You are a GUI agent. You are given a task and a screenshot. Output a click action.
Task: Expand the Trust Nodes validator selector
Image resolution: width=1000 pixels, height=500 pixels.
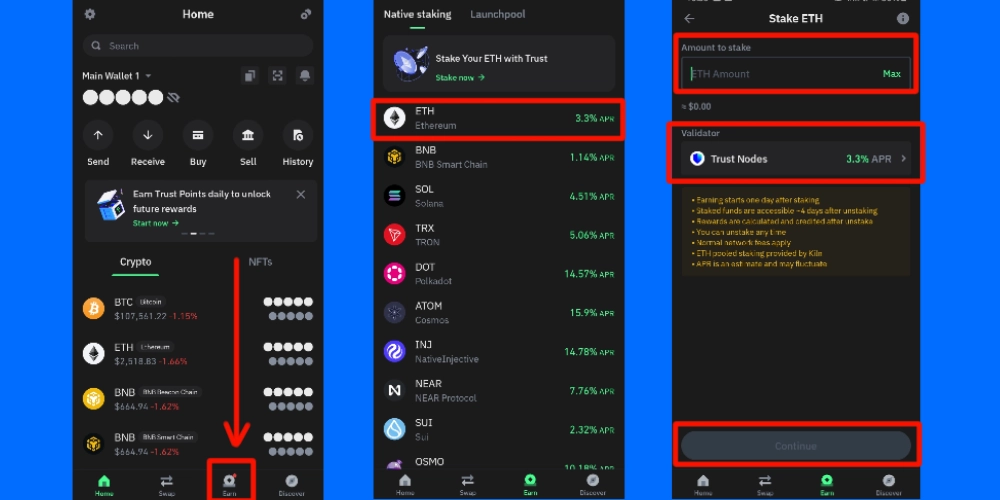(796, 158)
